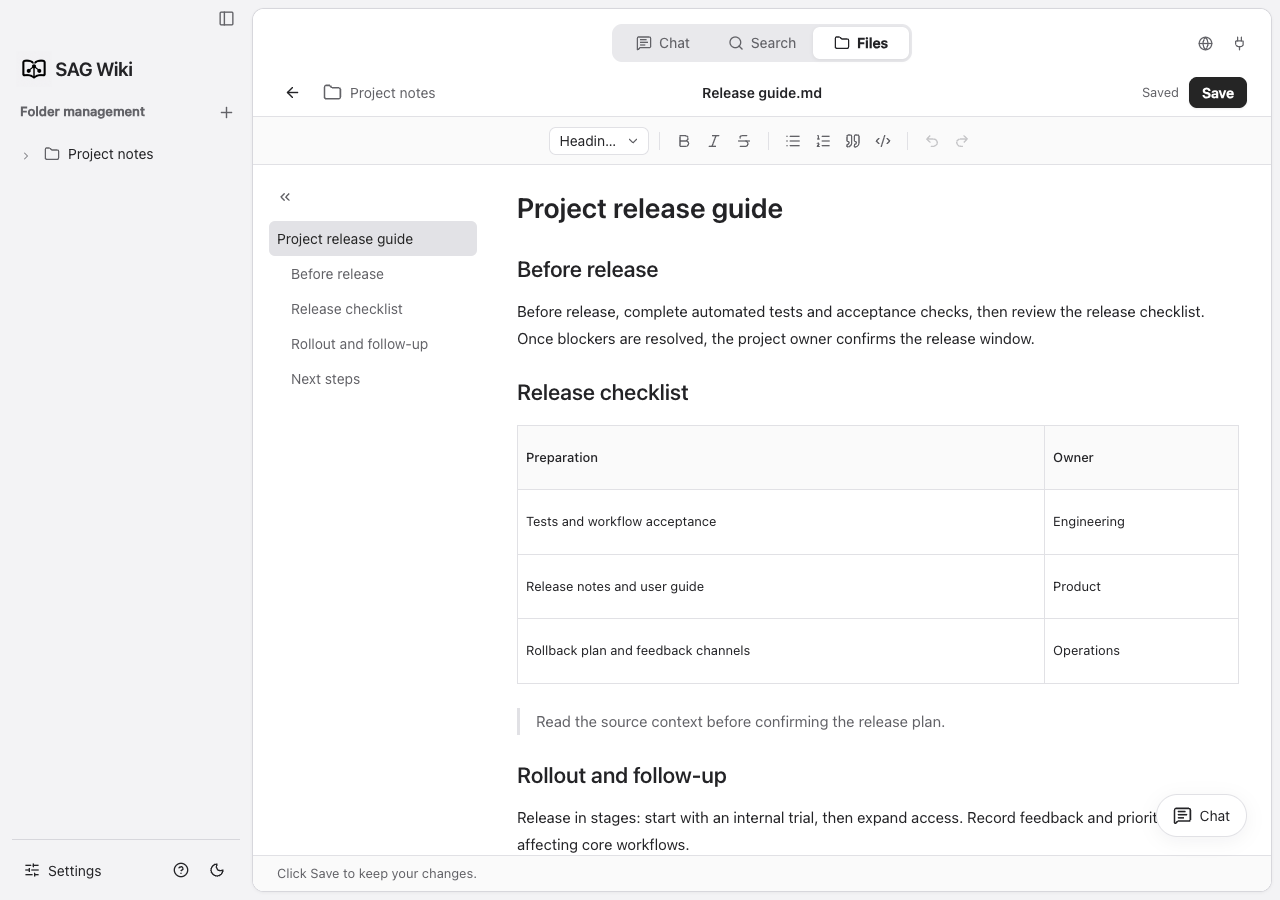
Task: Click the Owner table header cell
Action: click(x=1141, y=457)
